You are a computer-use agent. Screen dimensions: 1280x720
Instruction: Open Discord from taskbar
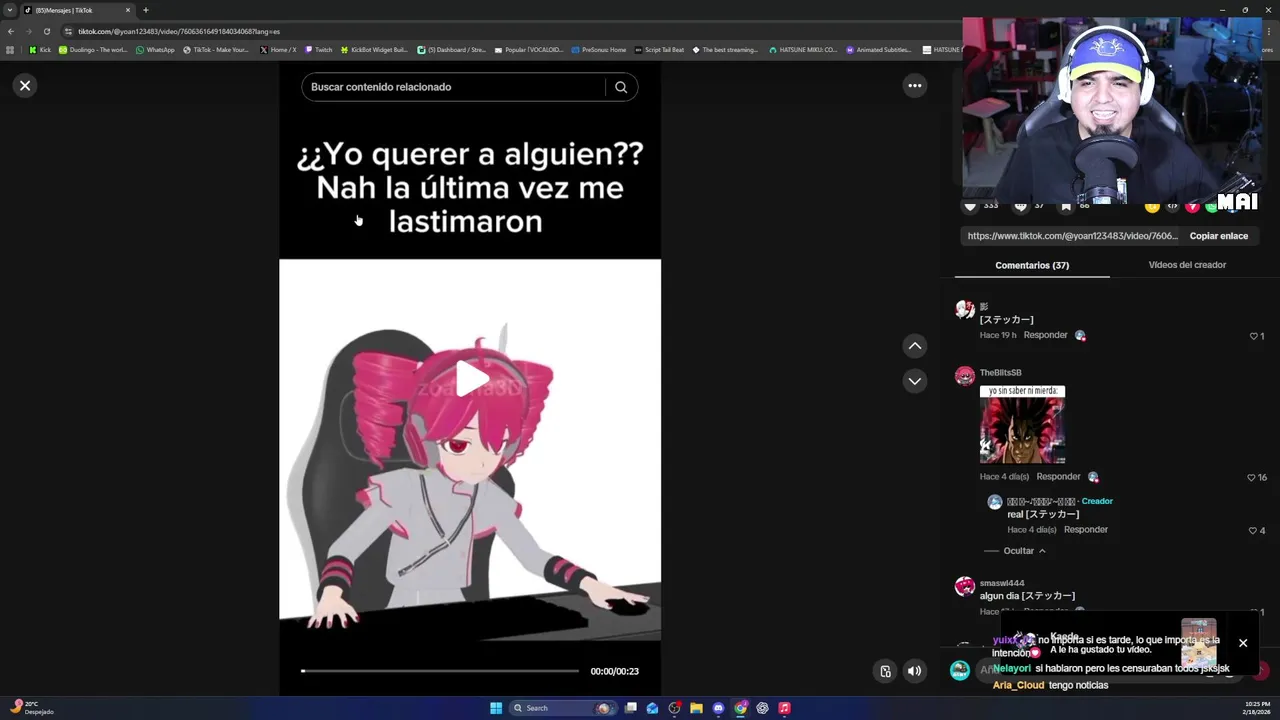coord(718,708)
